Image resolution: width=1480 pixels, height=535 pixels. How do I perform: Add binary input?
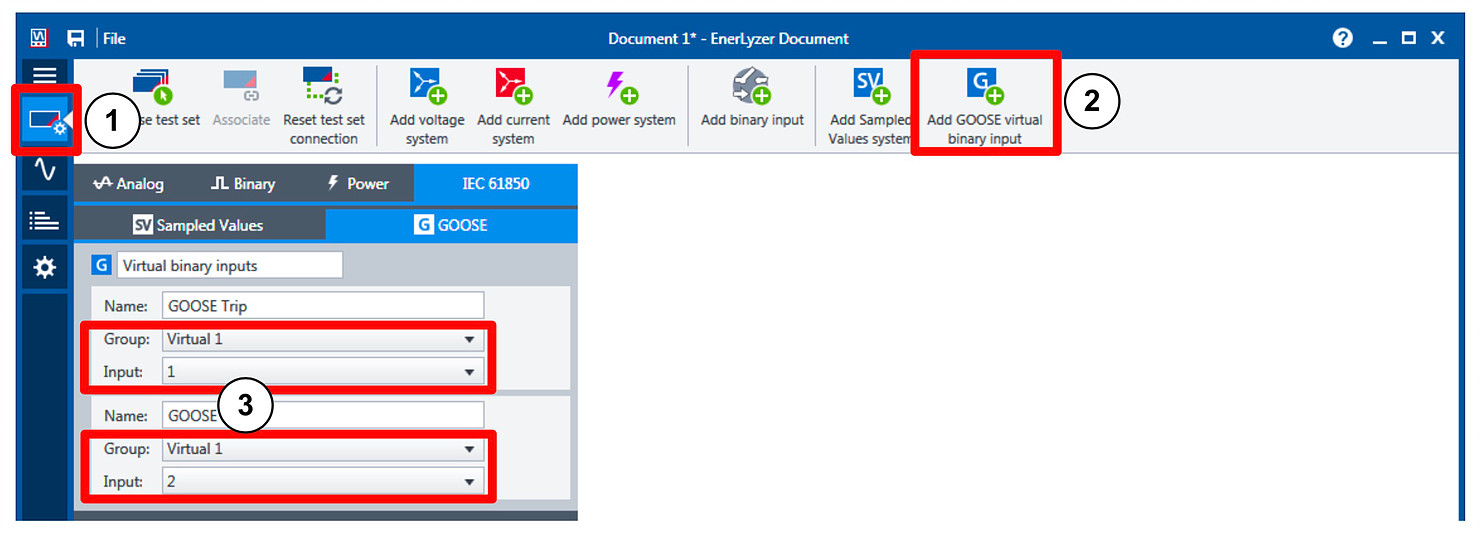point(752,98)
